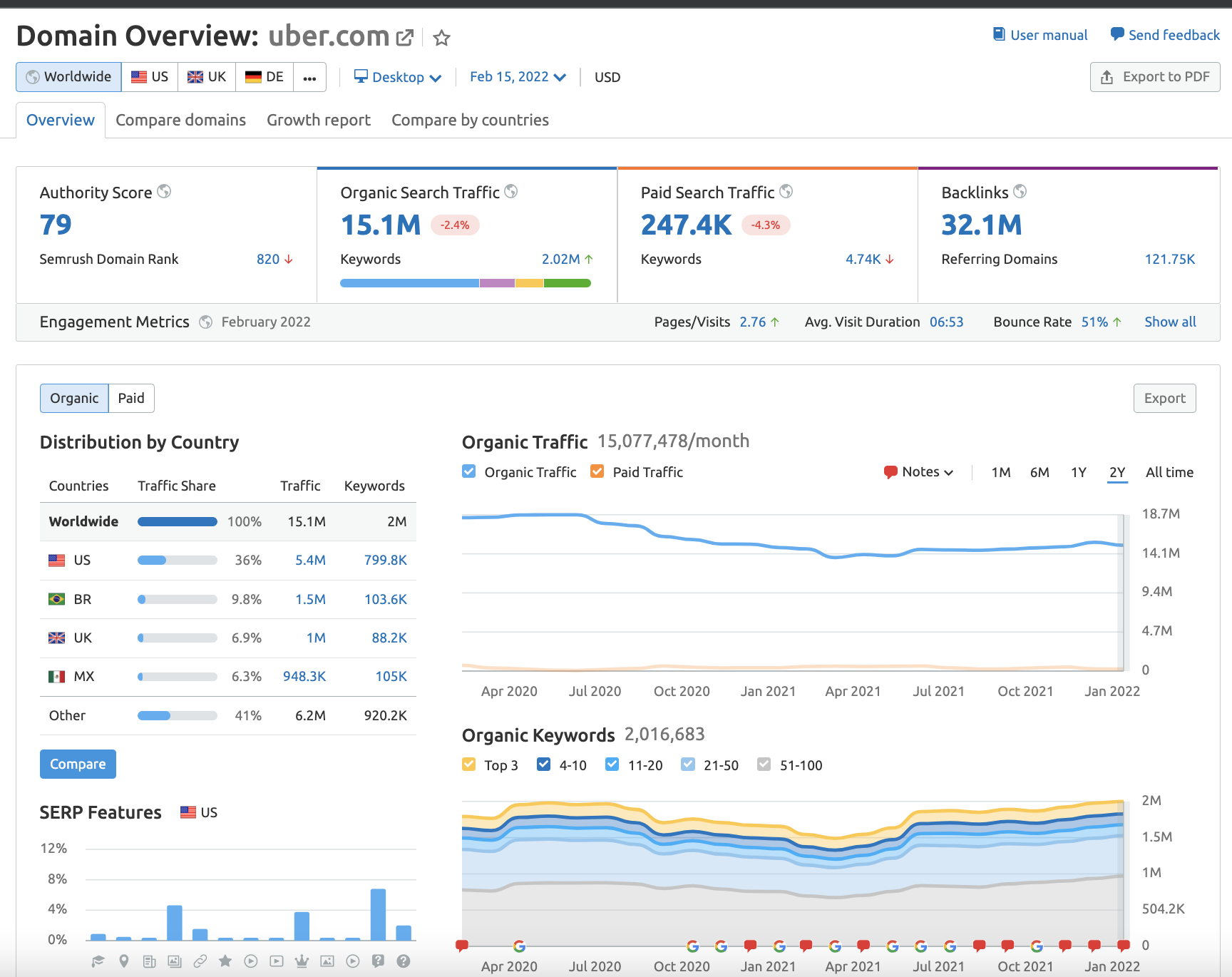Click the Export to PDF button
This screenshot has height=977, width=1232.
[x=1155, y=77]
